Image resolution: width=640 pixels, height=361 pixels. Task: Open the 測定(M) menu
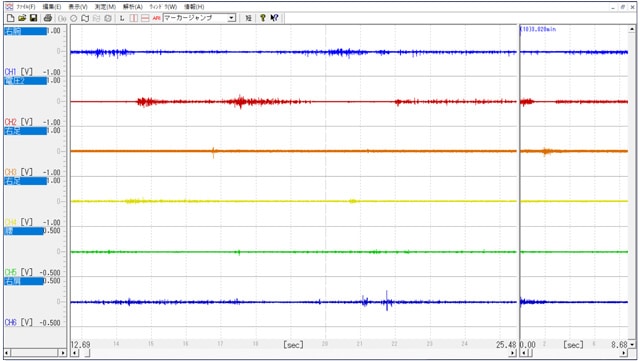(x=105, y=7)
